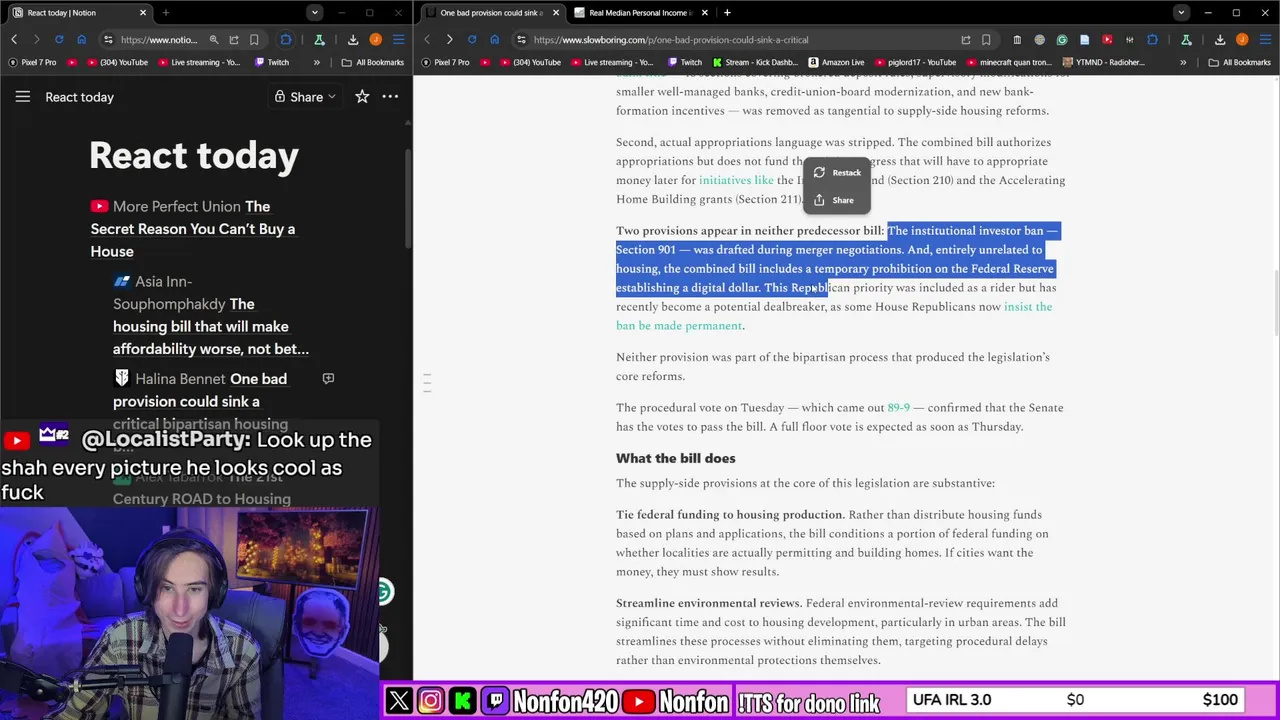The height and width of the screenshot is (720, 1280).
Task: Click 'What the bill does' heading
Action: tap(675, 458)
